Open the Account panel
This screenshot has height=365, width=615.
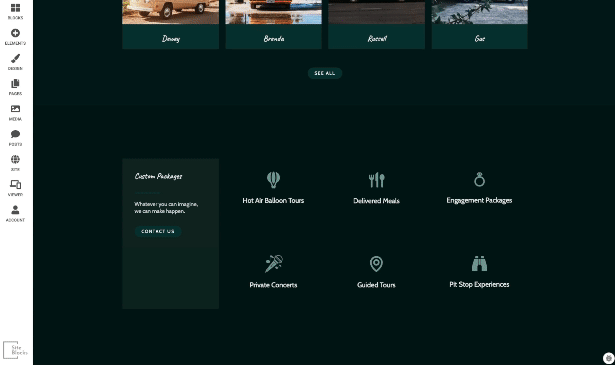point(15,213)
